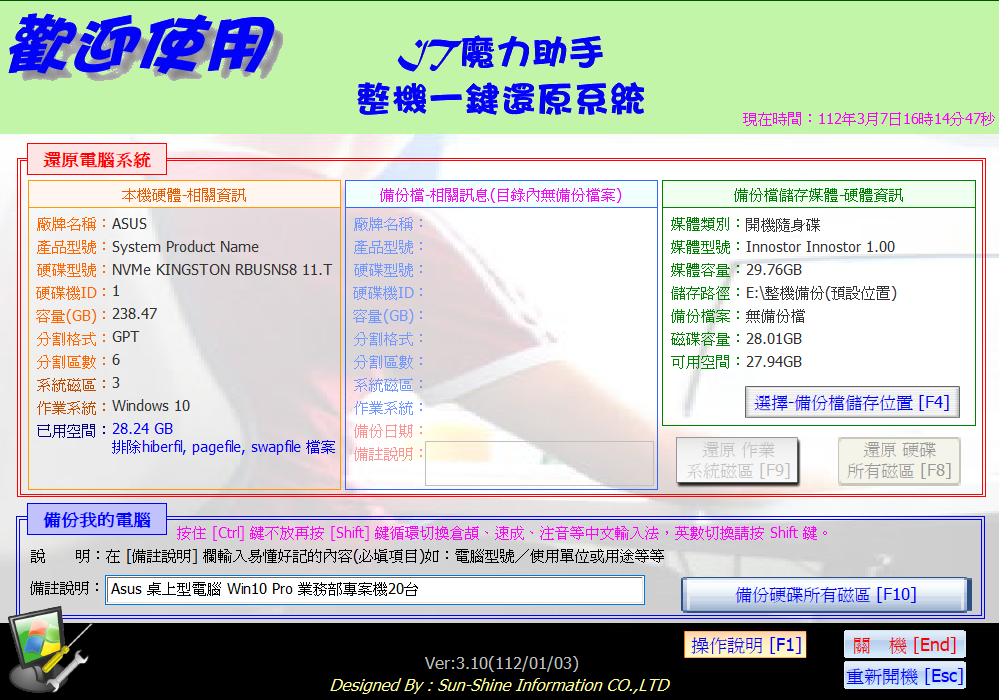The image size is (999, 700).
Task: Click the 歡迎使用 welcome logo
Action: click(140, 47)
